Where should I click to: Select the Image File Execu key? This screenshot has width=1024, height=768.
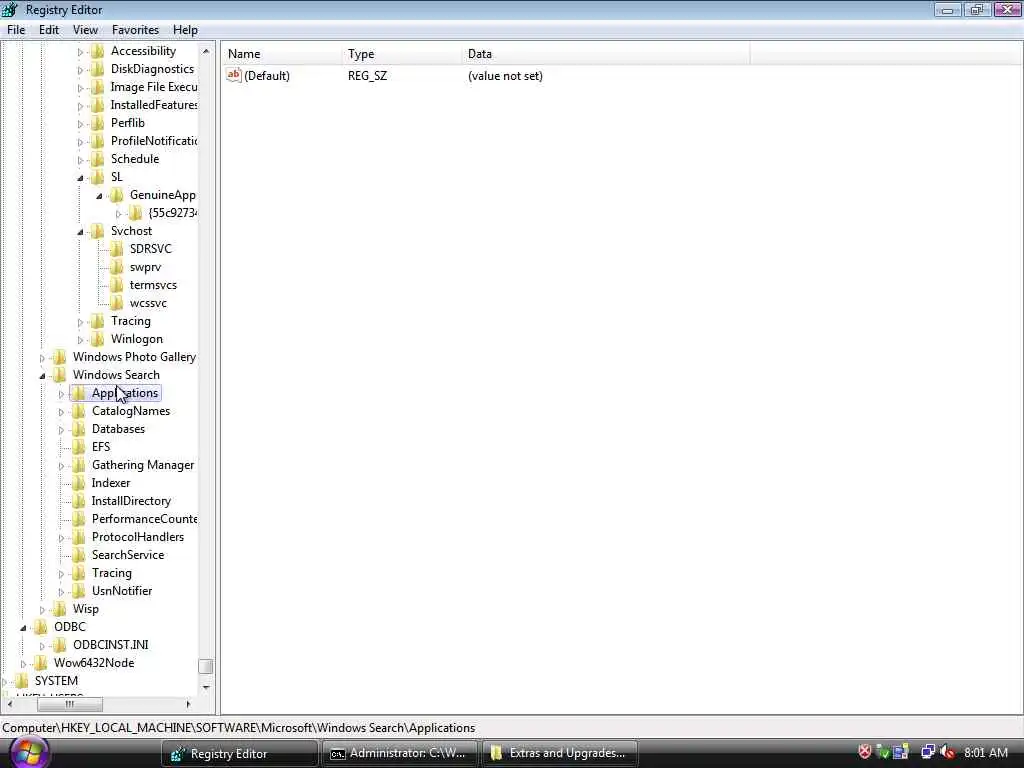pyautogui.click(x=153, y=87)
